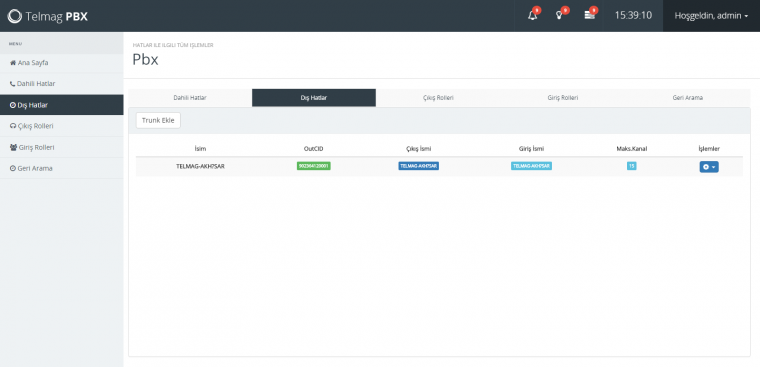Open the server stack icon in header
This screenshot has width=760, height=367.
[x=589, y=16]
